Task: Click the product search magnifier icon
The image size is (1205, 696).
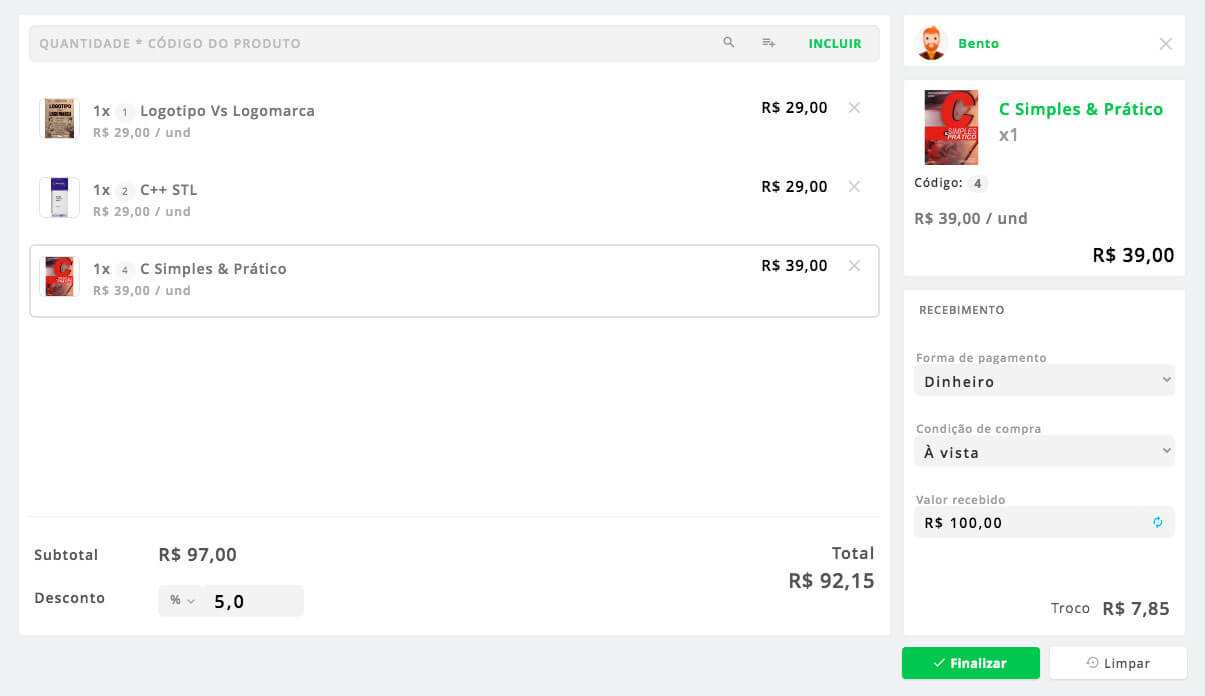Action: point(729,43)
